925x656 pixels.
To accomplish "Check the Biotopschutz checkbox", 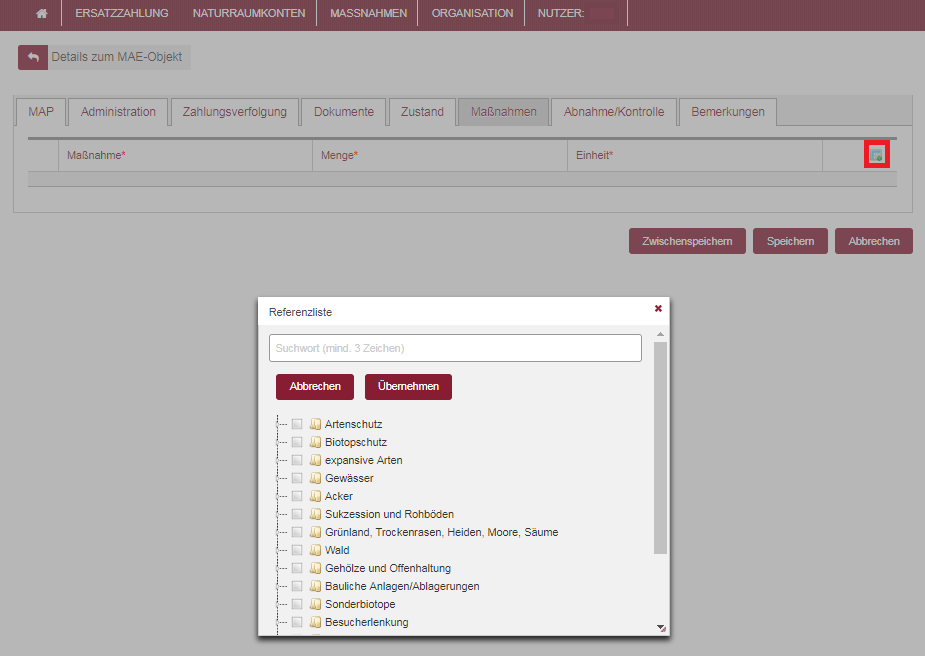I will coord(297,442).
